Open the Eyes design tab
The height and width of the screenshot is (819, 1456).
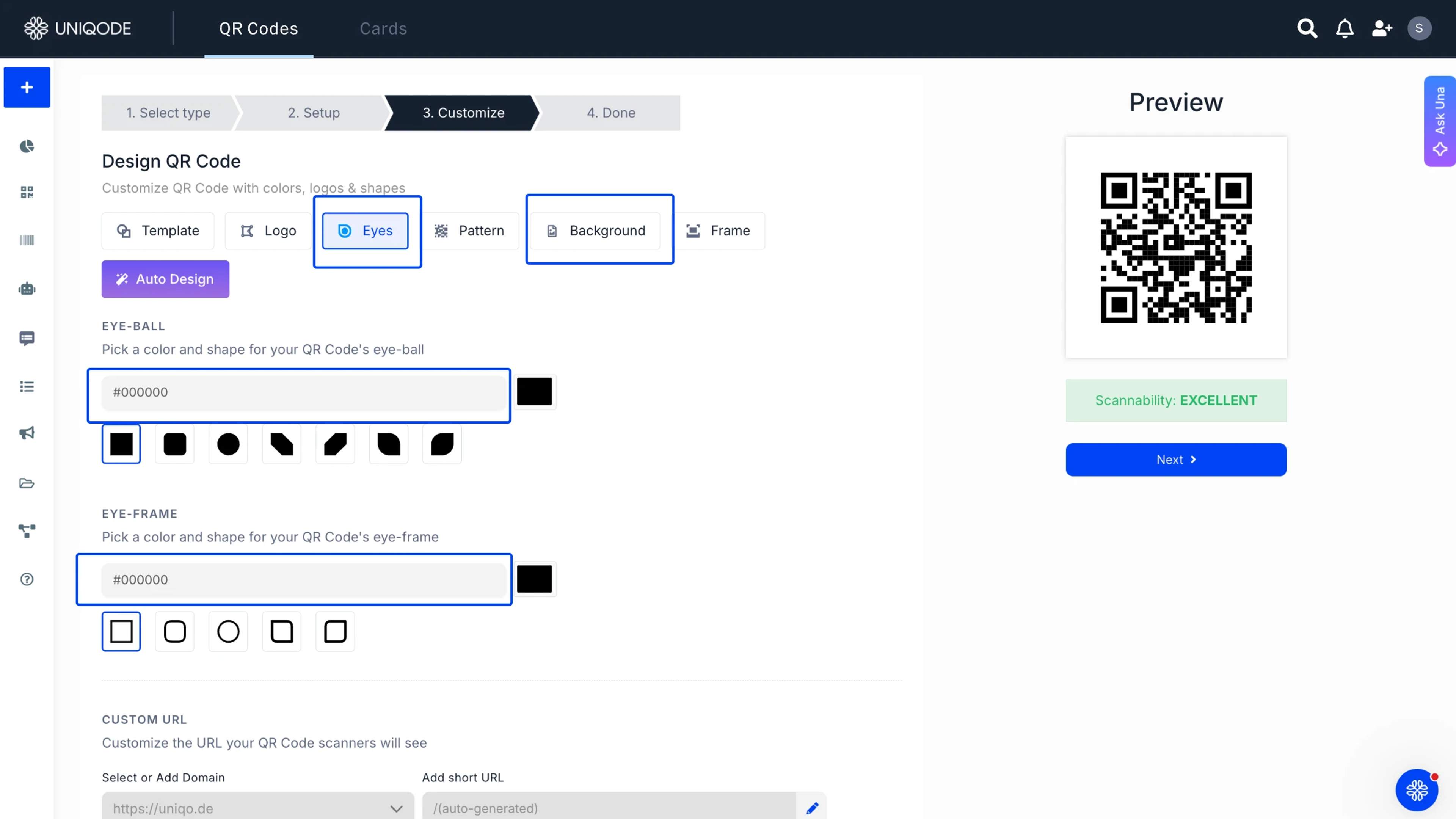365,231
